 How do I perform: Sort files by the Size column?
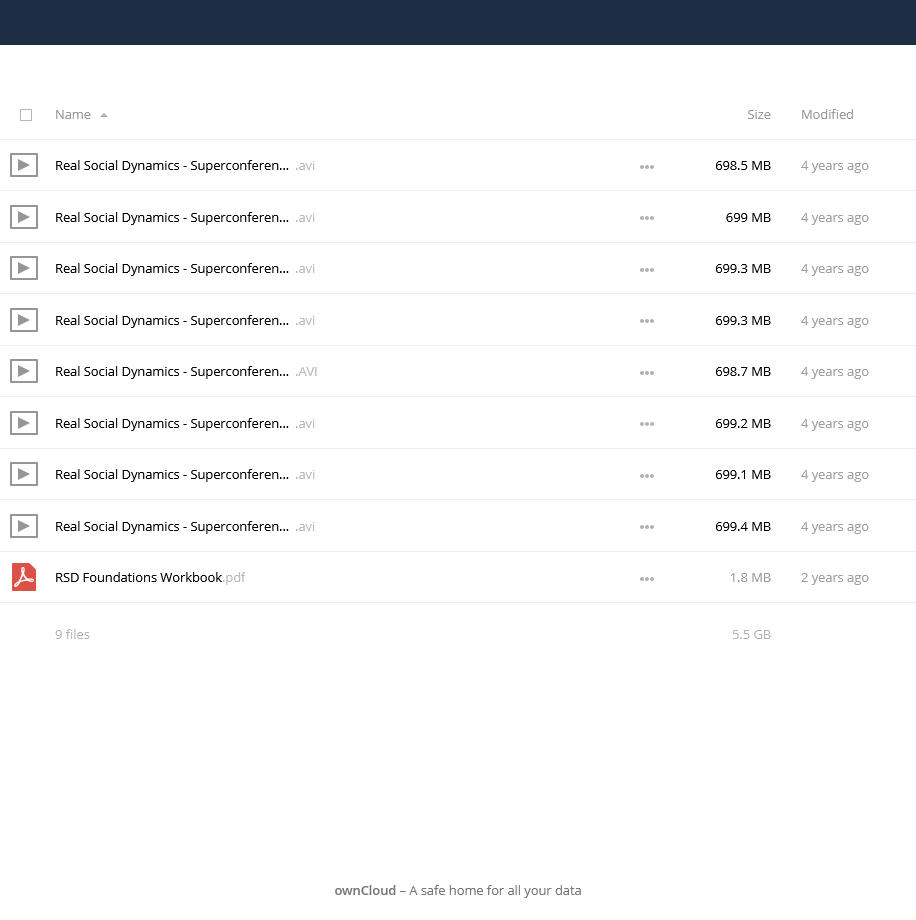pos(758,115)
